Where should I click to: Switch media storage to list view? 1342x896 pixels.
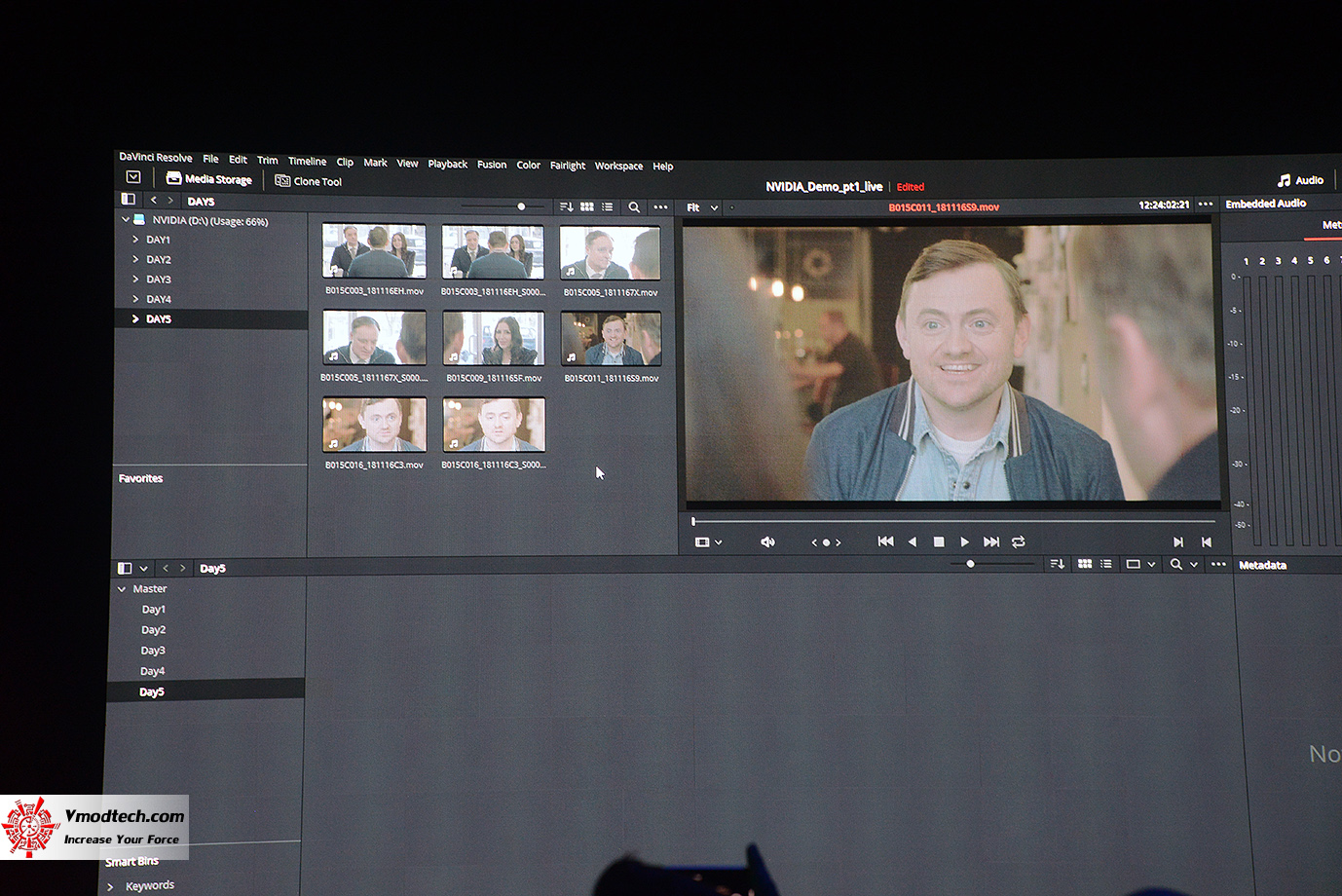click(x=608, y=206)
